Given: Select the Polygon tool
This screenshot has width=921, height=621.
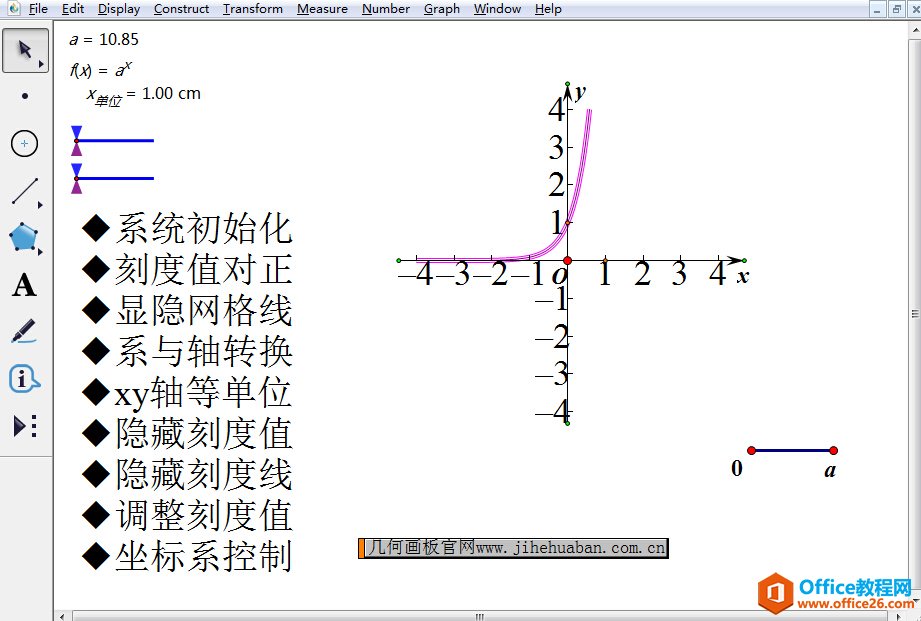Looking at the screenshot, I should 25,238.
